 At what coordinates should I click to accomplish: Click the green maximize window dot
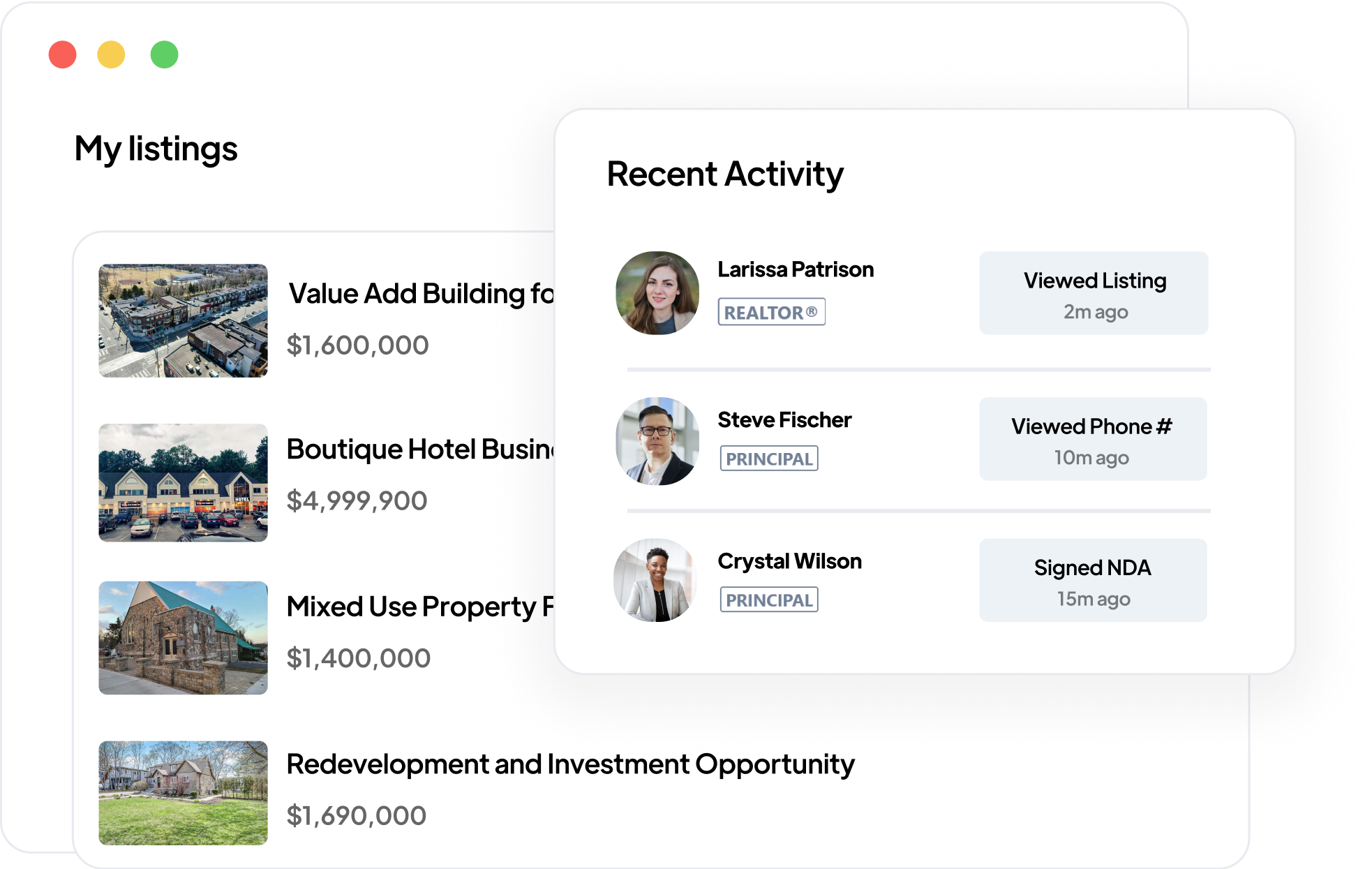tap(165, 54)
